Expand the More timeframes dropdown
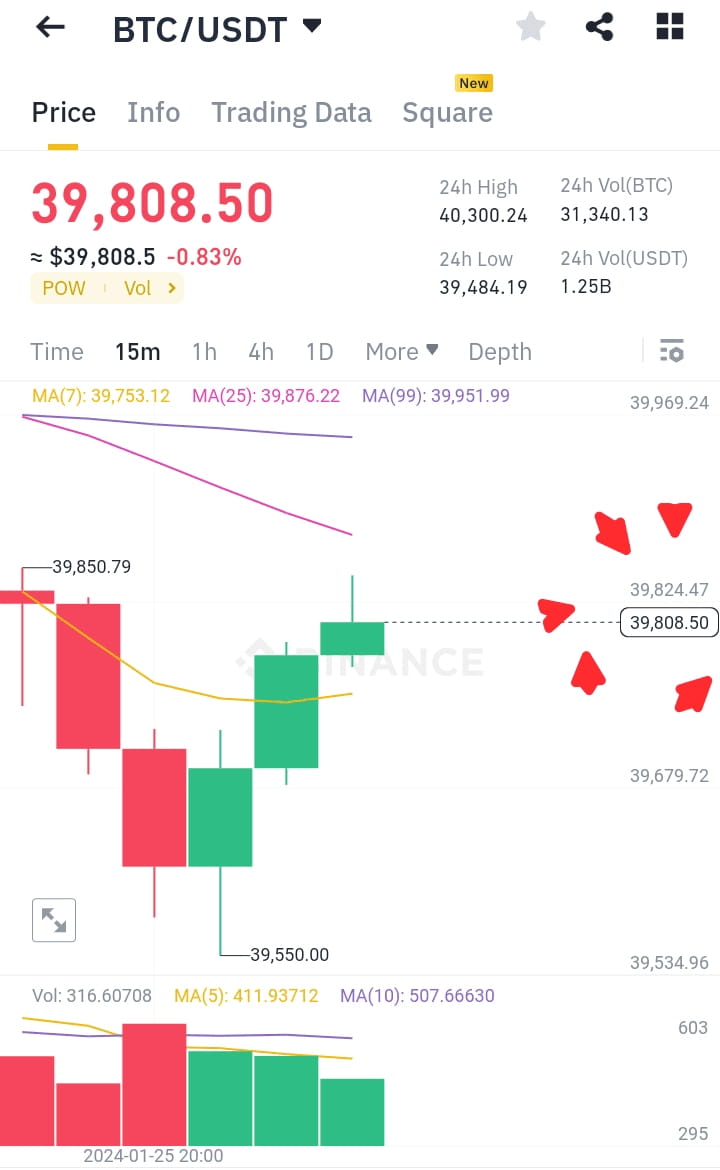 (401, 351)
